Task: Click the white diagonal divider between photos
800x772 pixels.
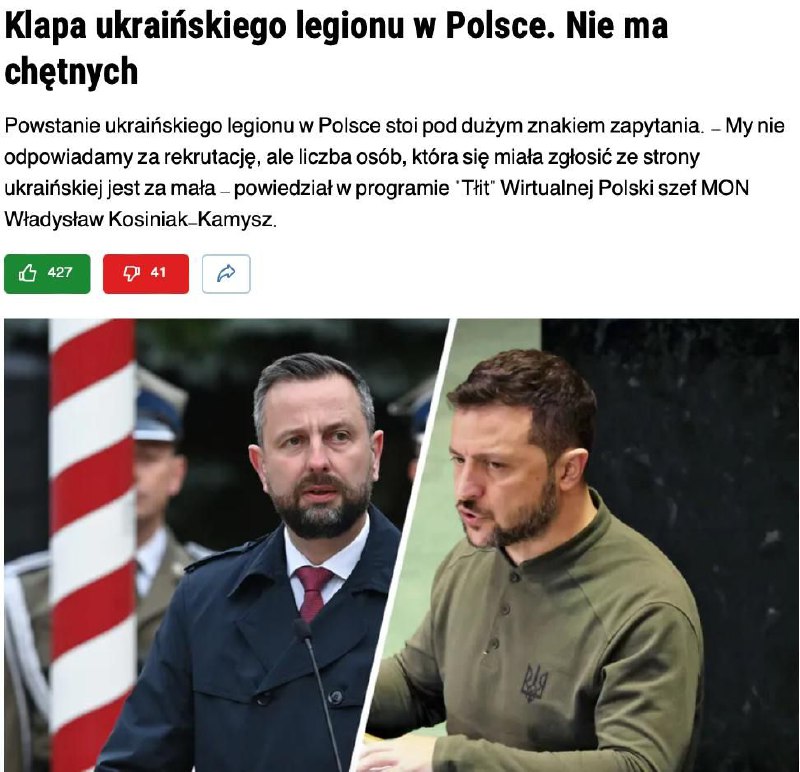Action: (x=402, y=545)
